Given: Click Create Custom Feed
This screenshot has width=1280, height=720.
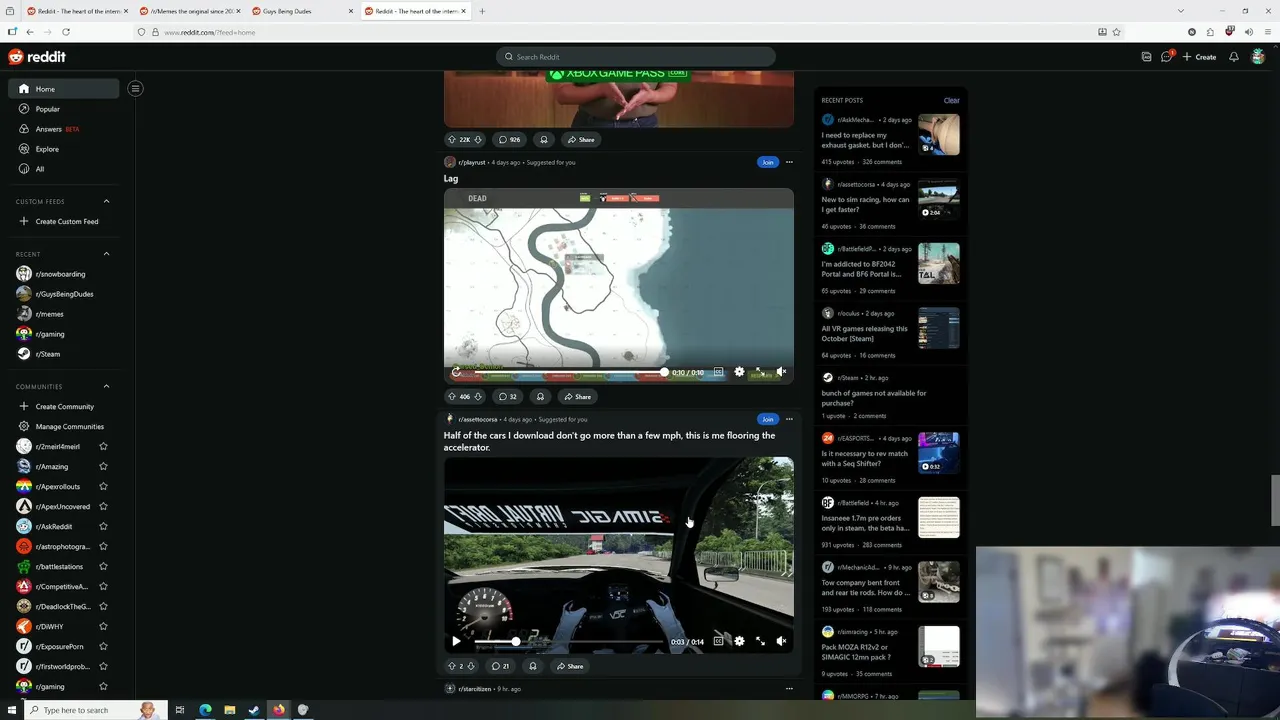Looking at the screenshot, I should click(64, 221).
